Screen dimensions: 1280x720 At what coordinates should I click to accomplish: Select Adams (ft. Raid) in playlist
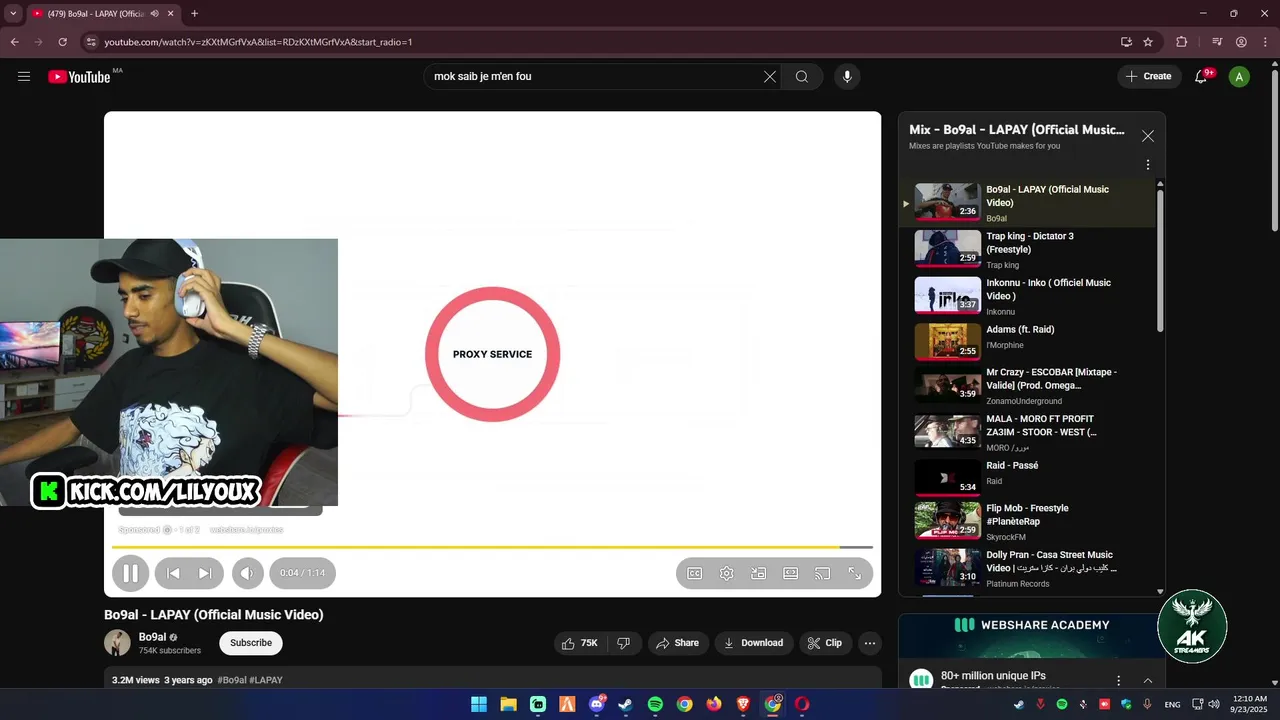click(x=1028, y=343)
